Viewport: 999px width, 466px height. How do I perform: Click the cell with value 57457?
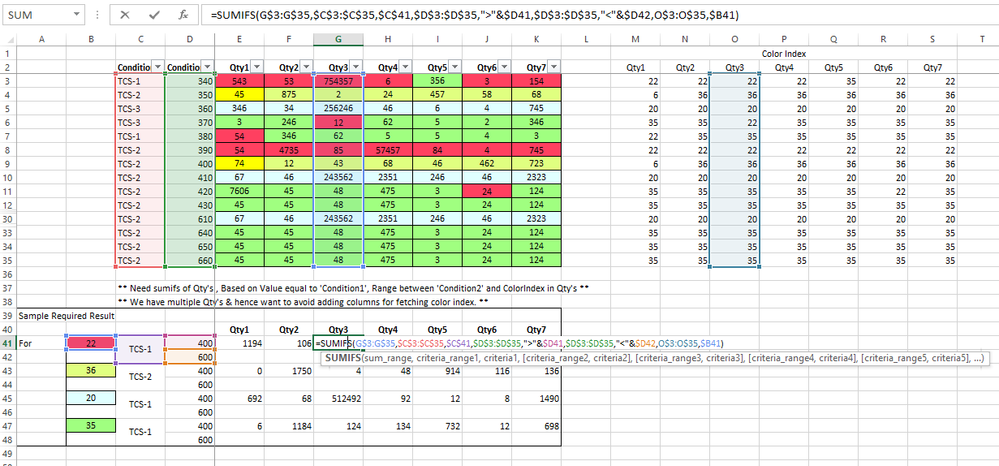[x=388, y=148]
